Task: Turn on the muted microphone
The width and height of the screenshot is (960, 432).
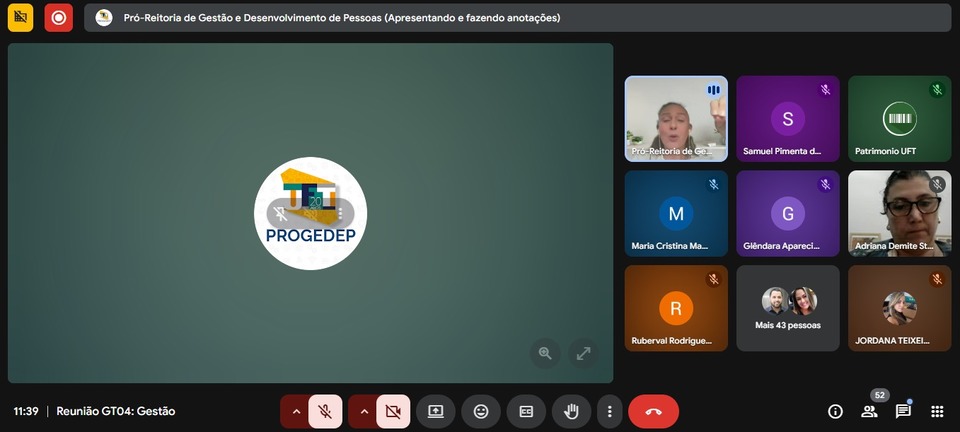Action: [x=325, y=411]
